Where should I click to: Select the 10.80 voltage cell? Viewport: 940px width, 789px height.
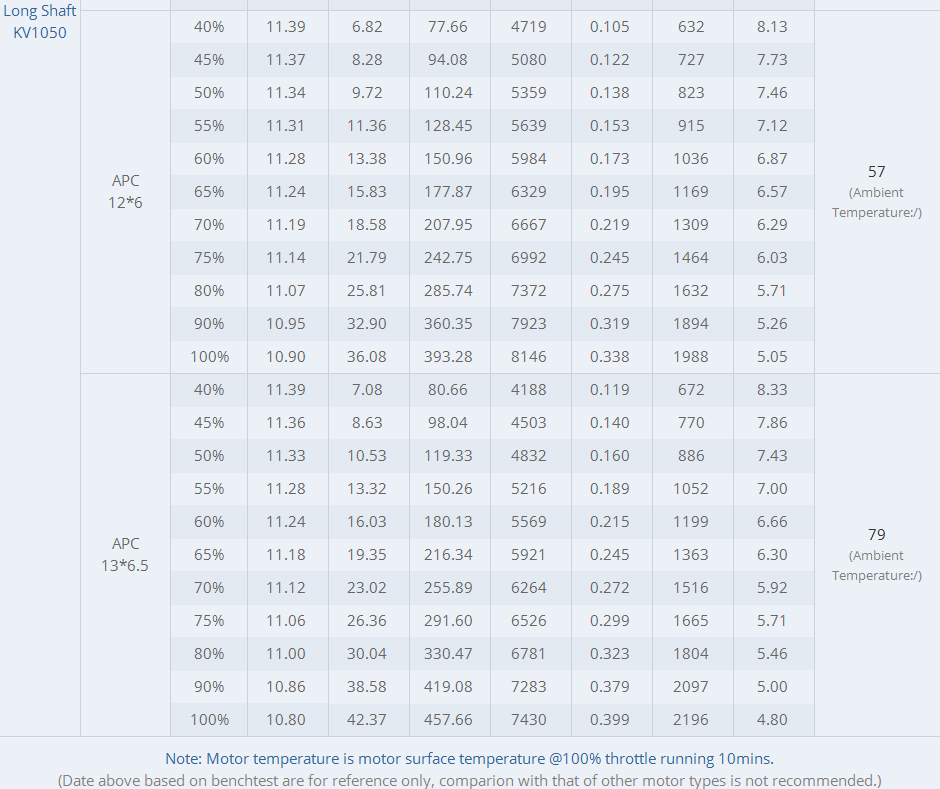pyautogui.click(x=286, y=720)
